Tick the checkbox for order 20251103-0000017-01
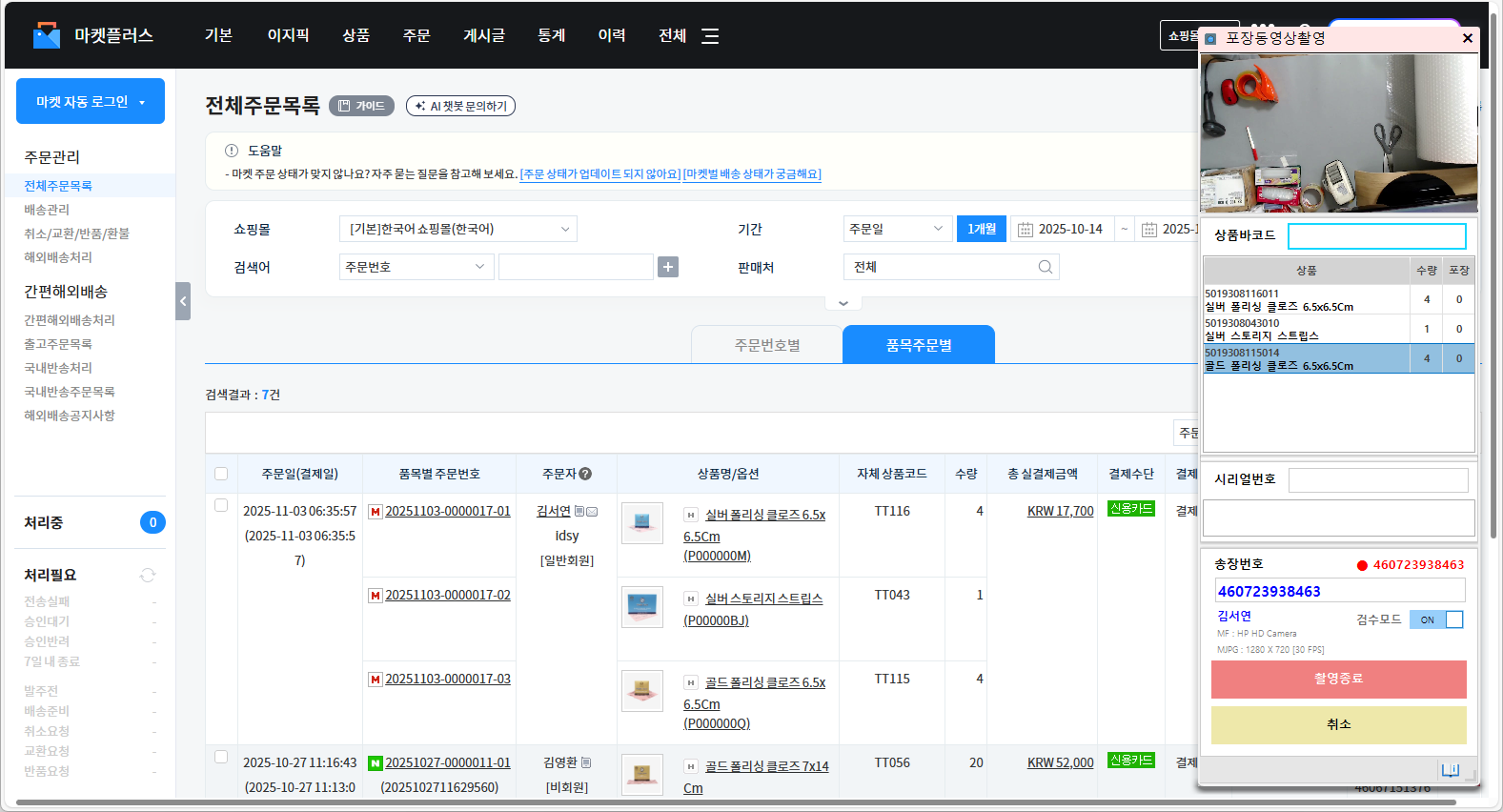The width and height of the screenshot is (1503, 812). [221, 506]
